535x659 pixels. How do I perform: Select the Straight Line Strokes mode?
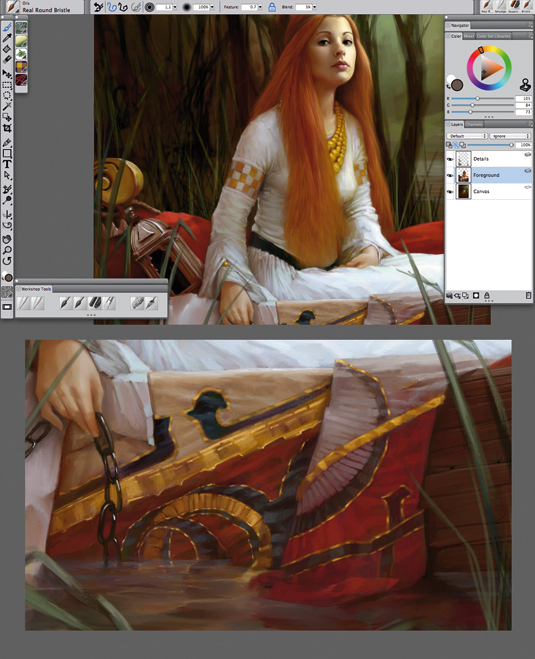[123, 7]
